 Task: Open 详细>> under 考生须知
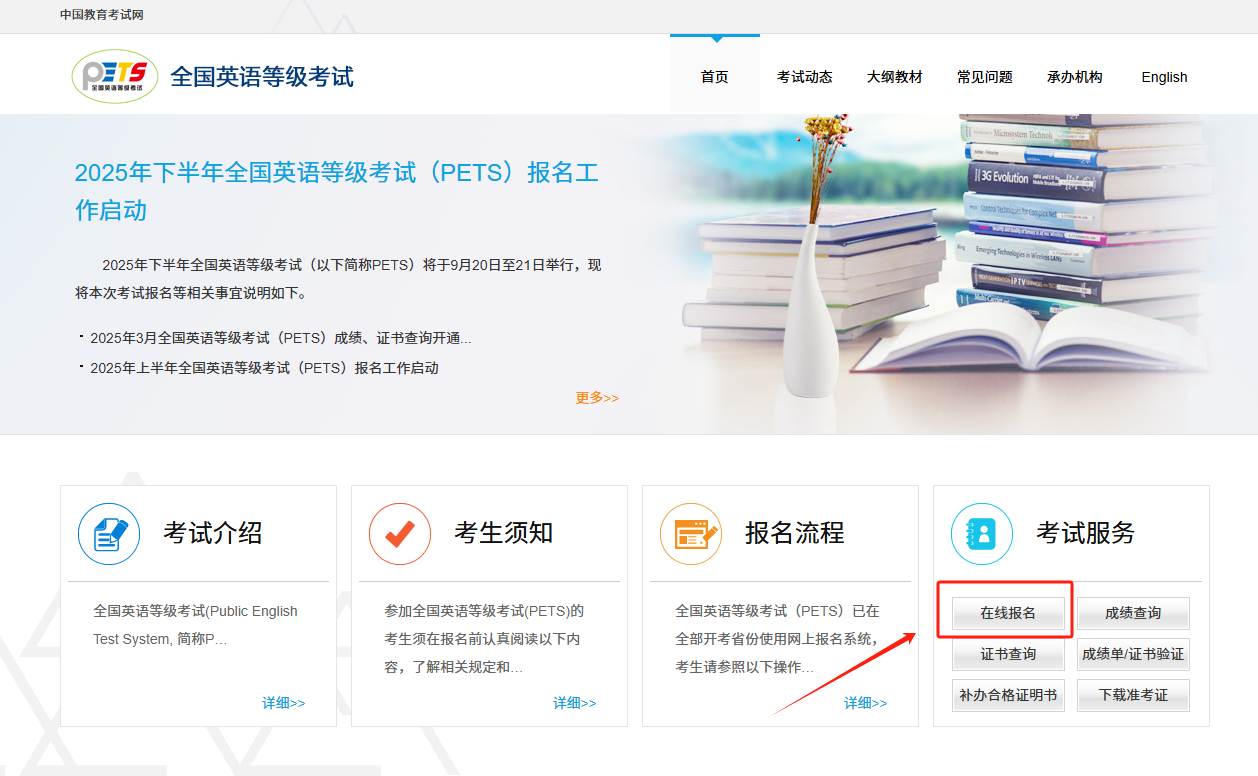(575, 703)
